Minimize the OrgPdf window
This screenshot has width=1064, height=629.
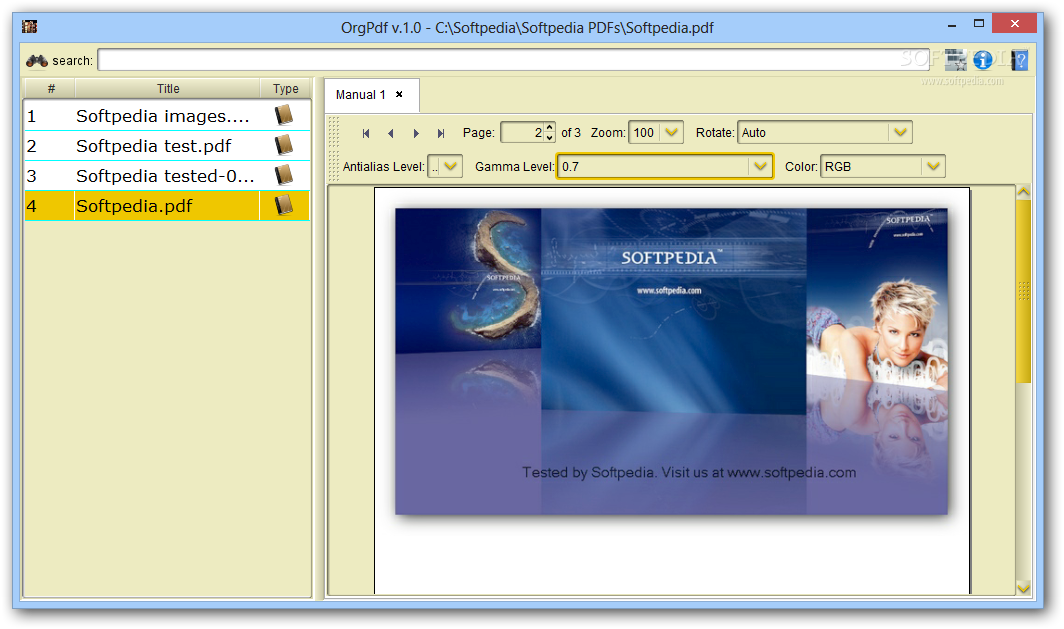(x=952, y=25)
